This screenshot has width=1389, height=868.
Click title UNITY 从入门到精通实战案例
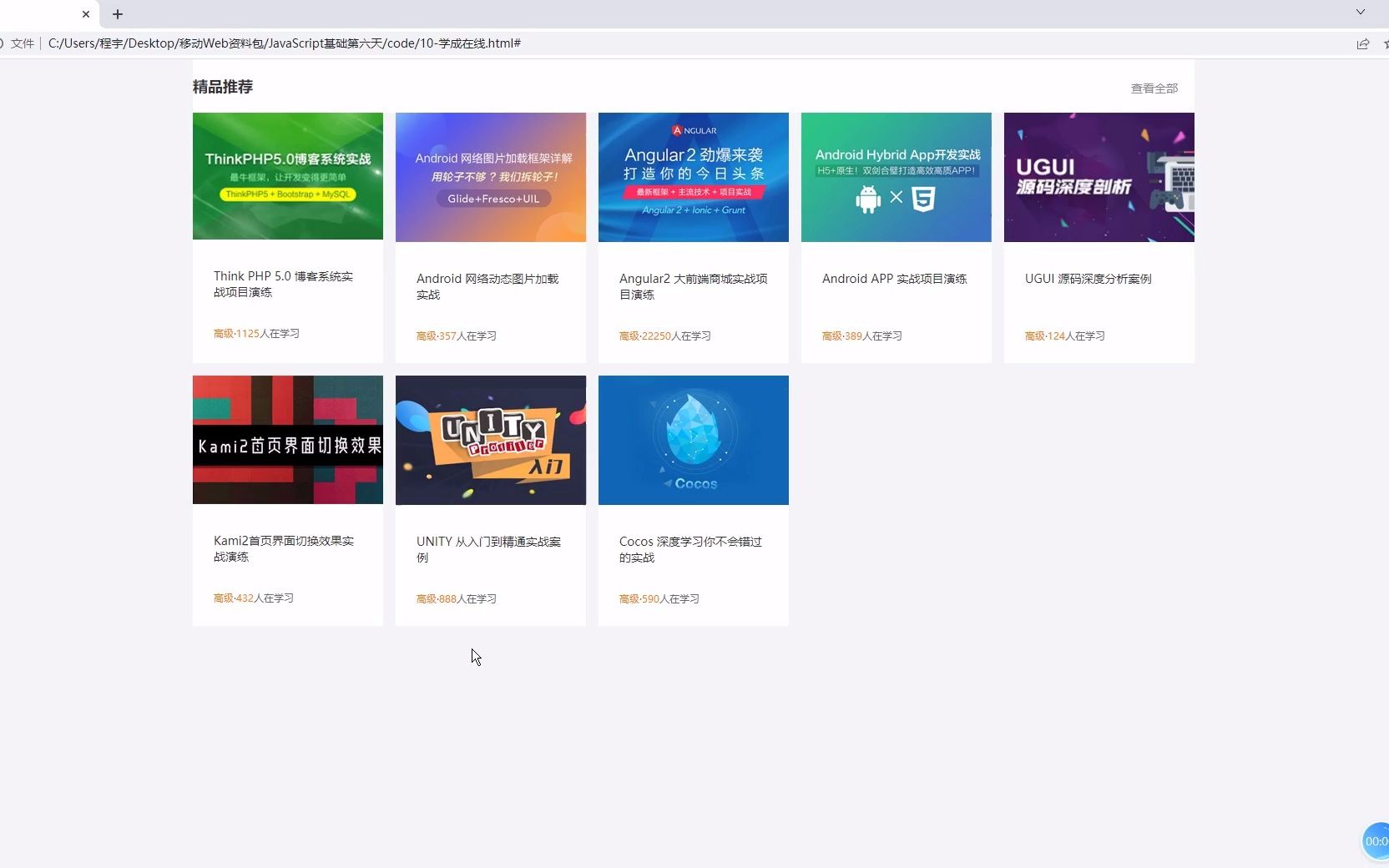click(488, 549)
